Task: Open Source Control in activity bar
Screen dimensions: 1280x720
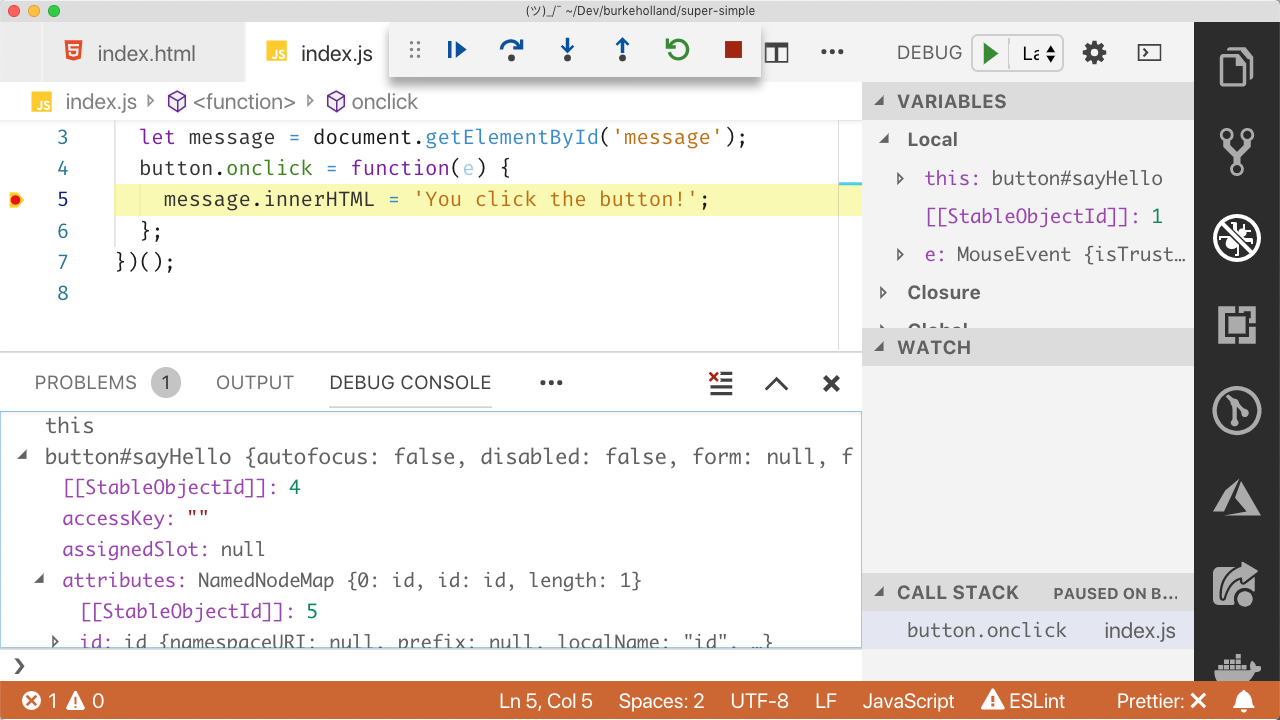Action: (1237, 152)
